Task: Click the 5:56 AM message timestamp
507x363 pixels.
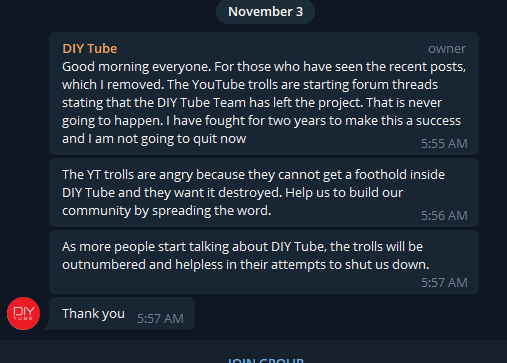Action: [444, 216]
